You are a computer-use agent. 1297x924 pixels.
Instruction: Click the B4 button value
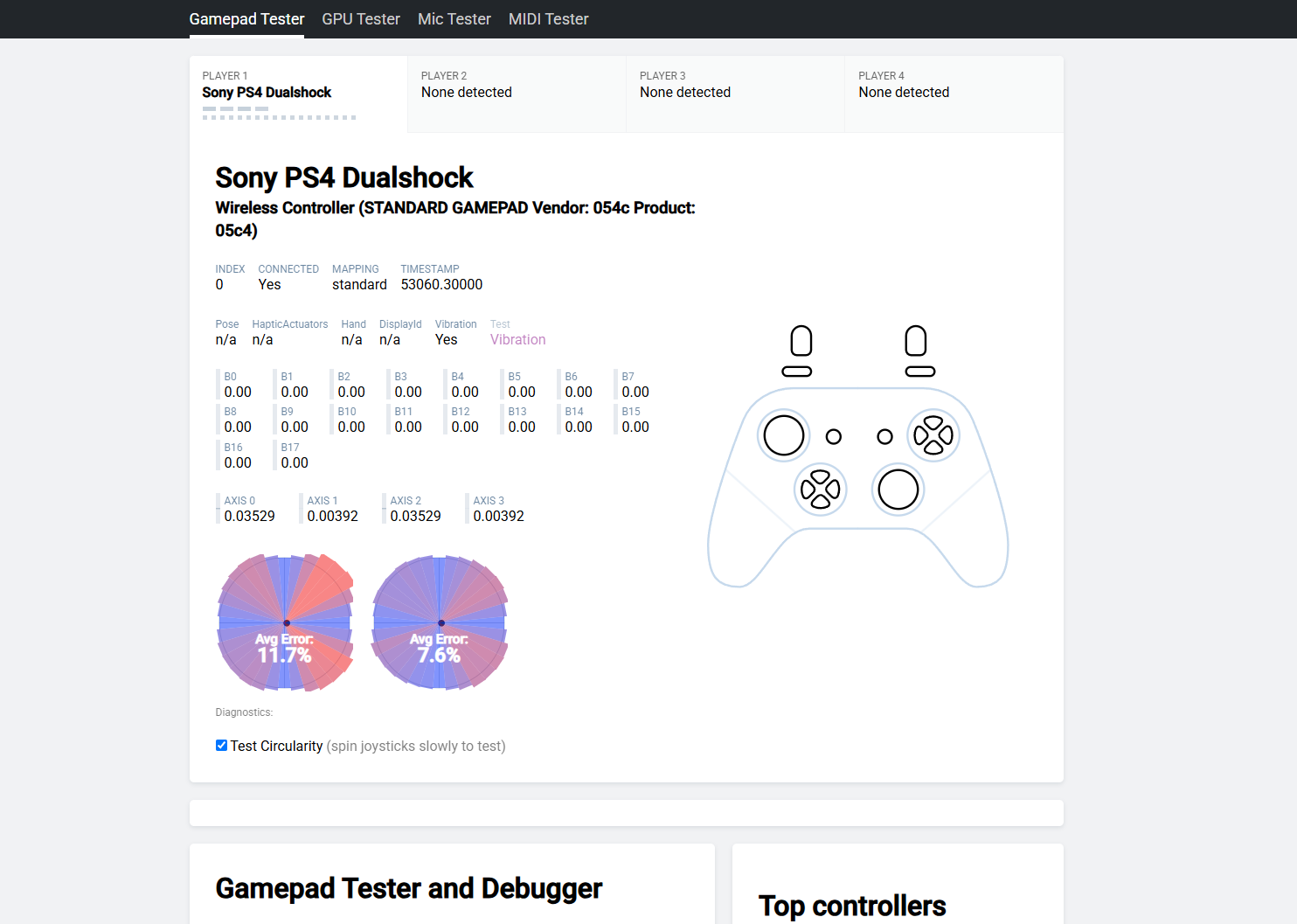point(465,393)
